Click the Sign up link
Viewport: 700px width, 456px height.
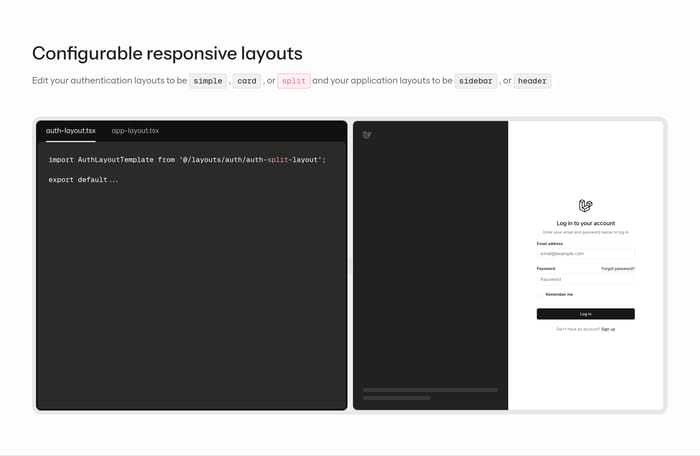coord(608,329)
